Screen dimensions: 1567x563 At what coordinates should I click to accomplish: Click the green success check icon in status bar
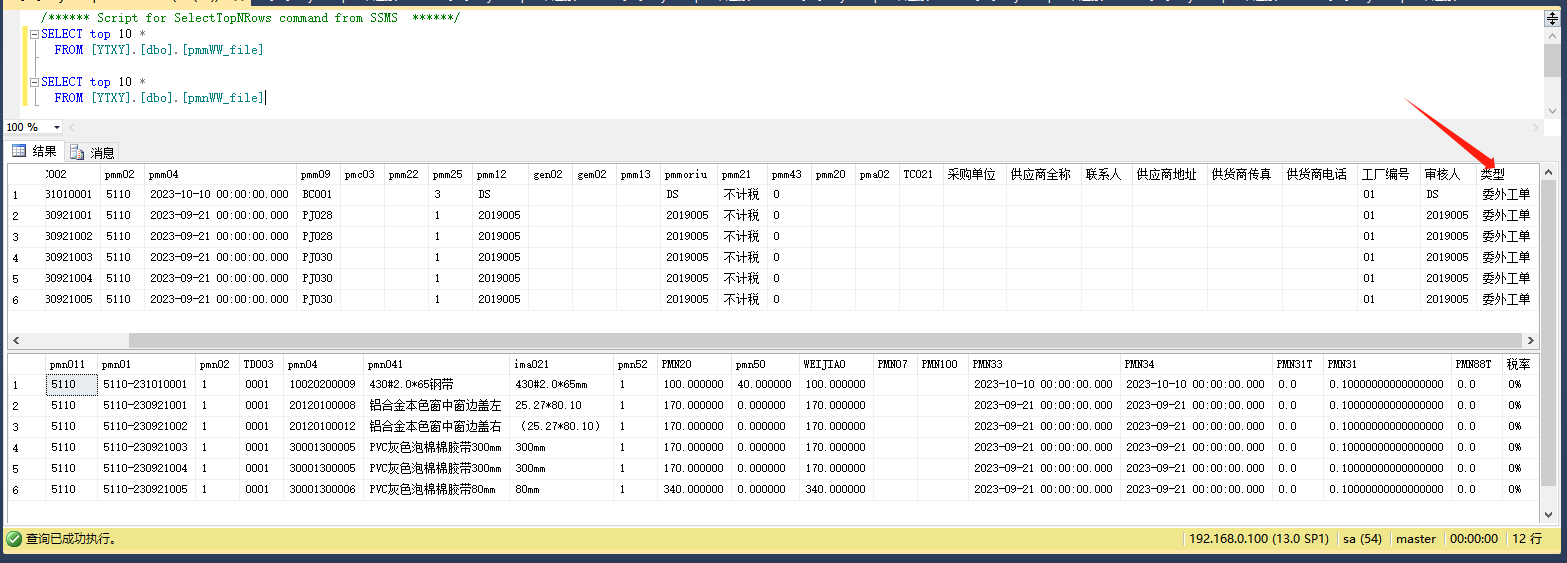click(14, 539)
